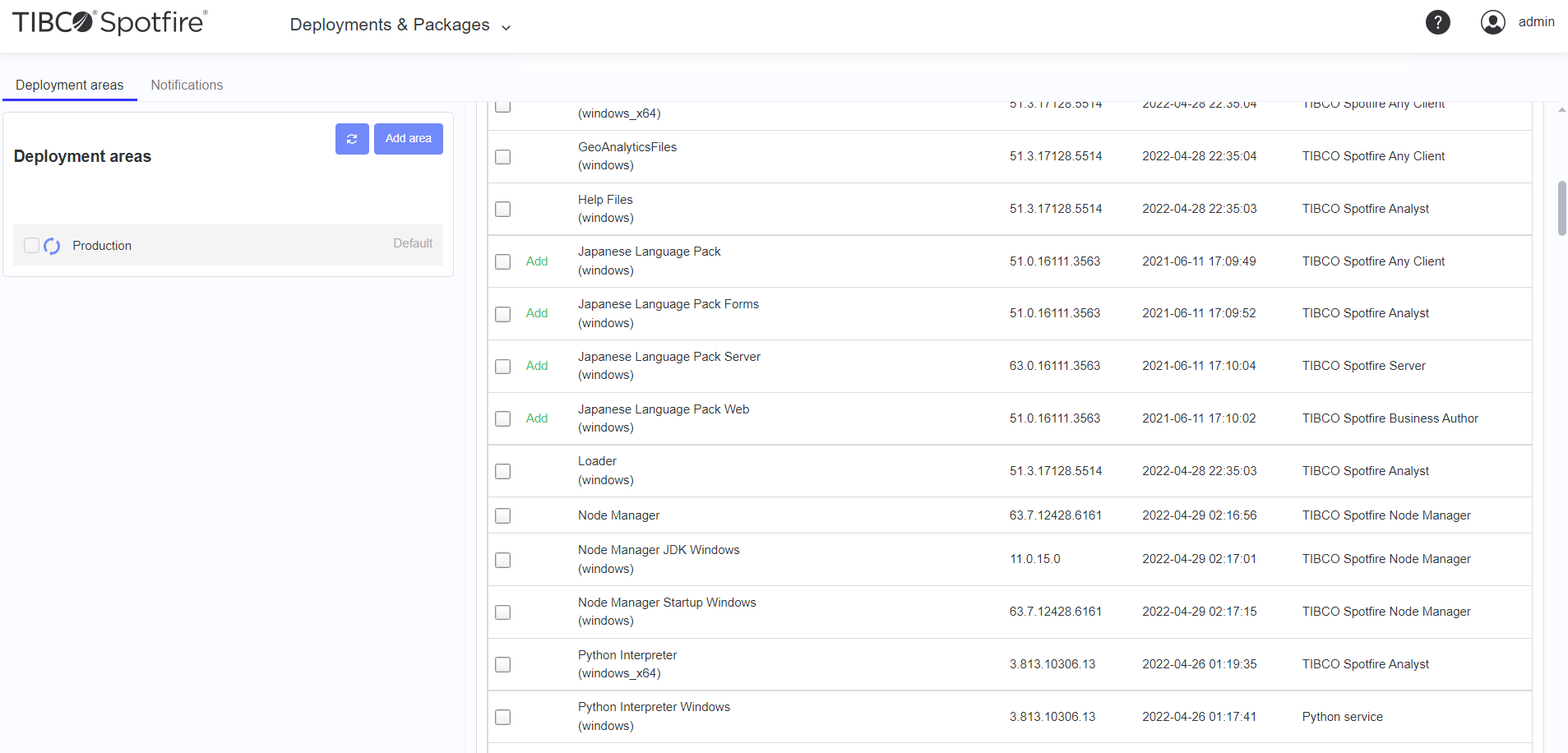Check the Japanese Language Pack (windows) checkbox
Screen dimensions: 1568x753
(x=503, y=261)
